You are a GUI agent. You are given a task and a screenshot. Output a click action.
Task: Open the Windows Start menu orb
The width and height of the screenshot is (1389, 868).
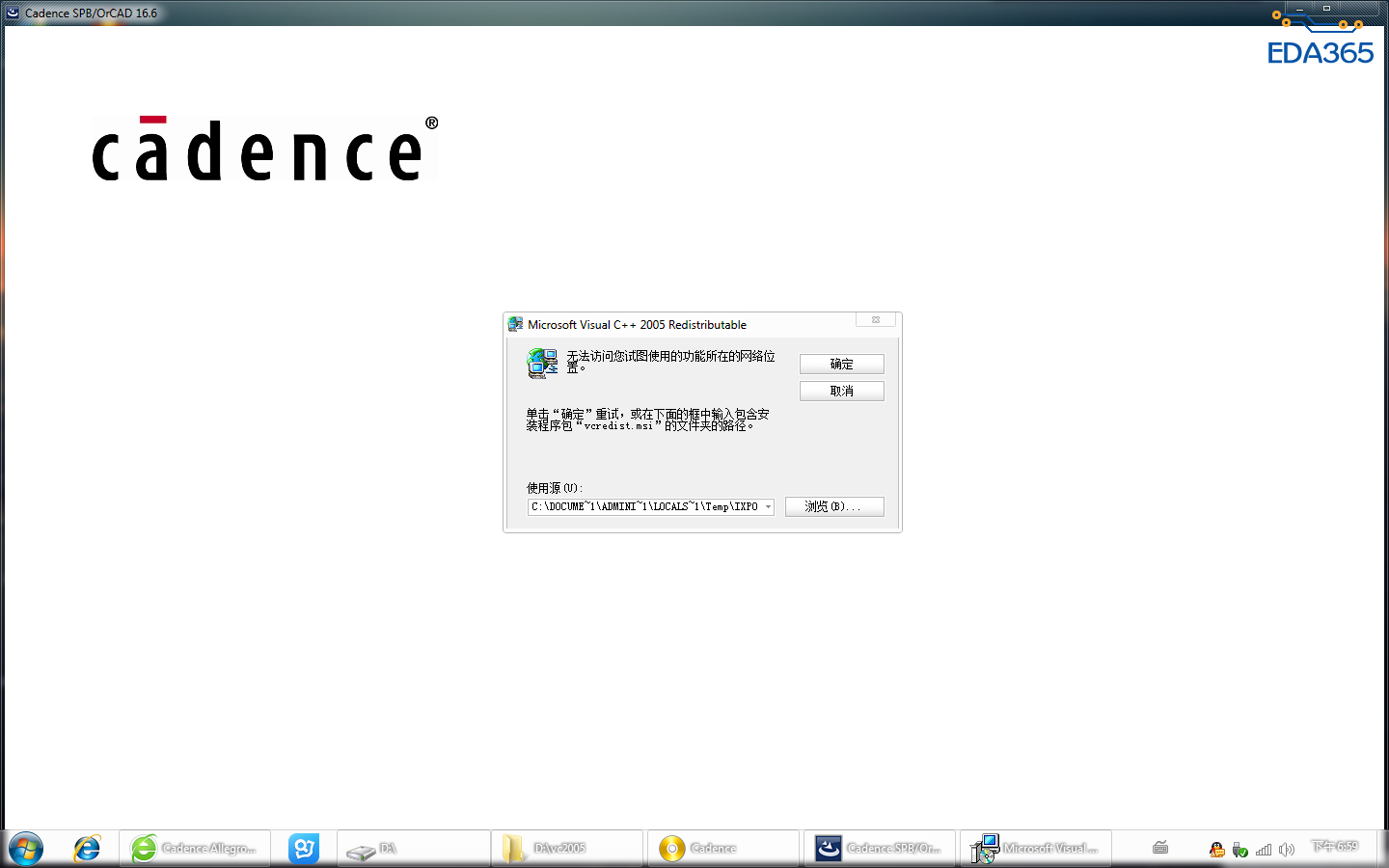pyautogui.click(x=26, y=849)
